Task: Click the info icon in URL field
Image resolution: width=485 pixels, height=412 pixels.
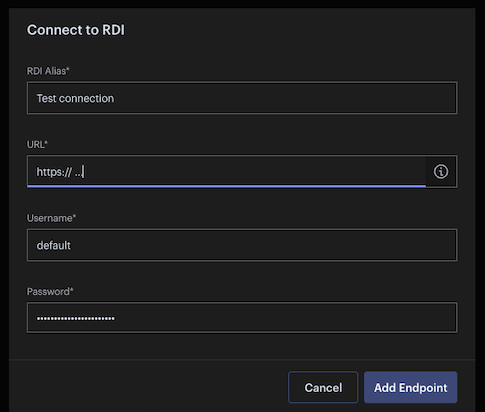Action: [x=441, y=172]
